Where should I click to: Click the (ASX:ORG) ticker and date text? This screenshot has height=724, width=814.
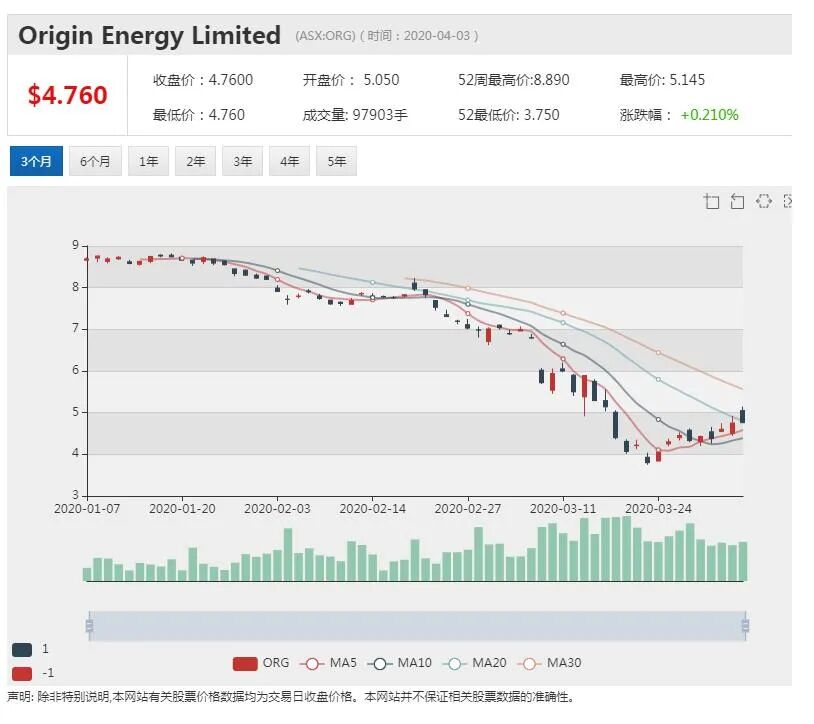click(387, 36)
